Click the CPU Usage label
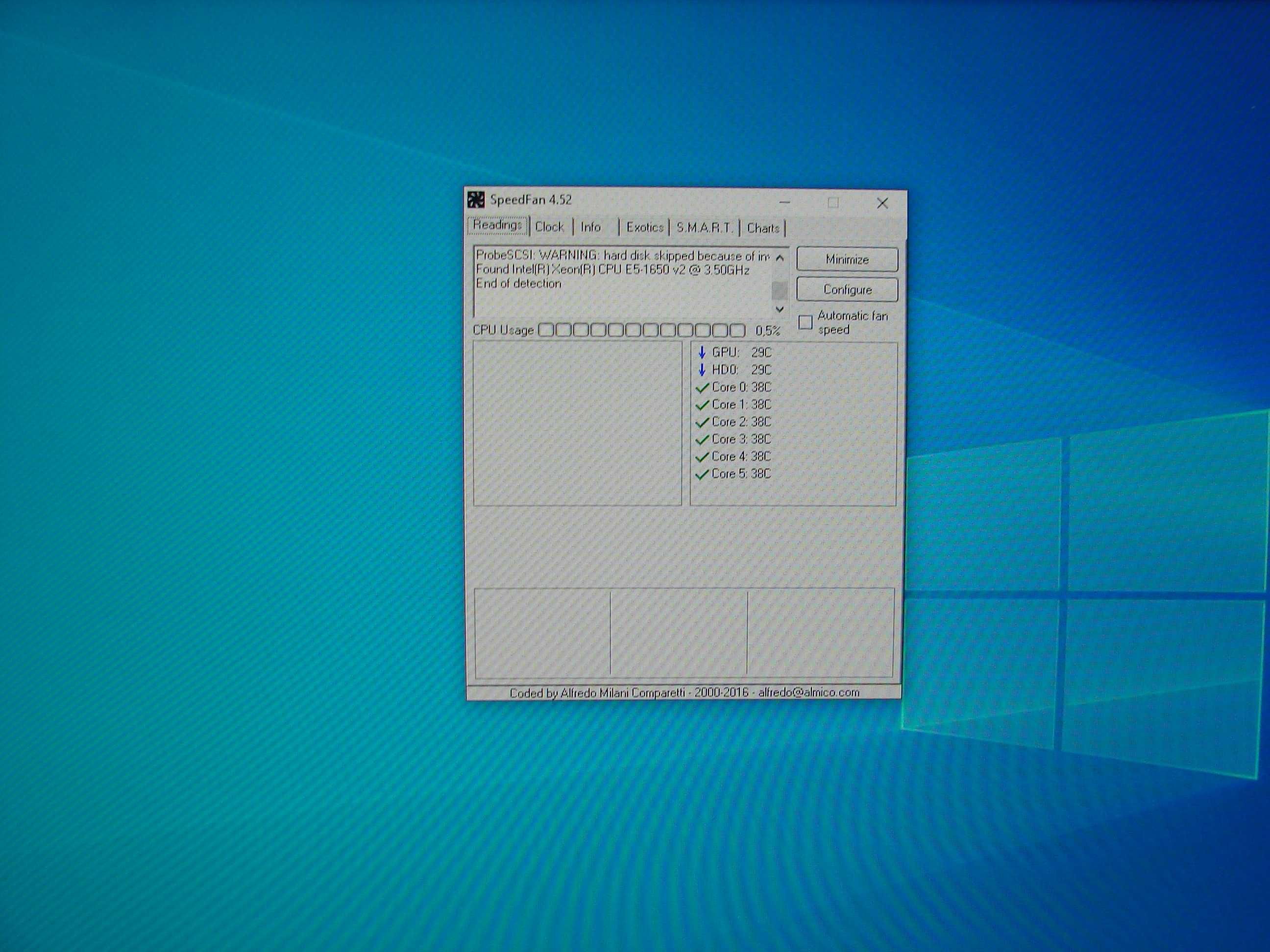The image size is (1270, 952). point(503,330)
